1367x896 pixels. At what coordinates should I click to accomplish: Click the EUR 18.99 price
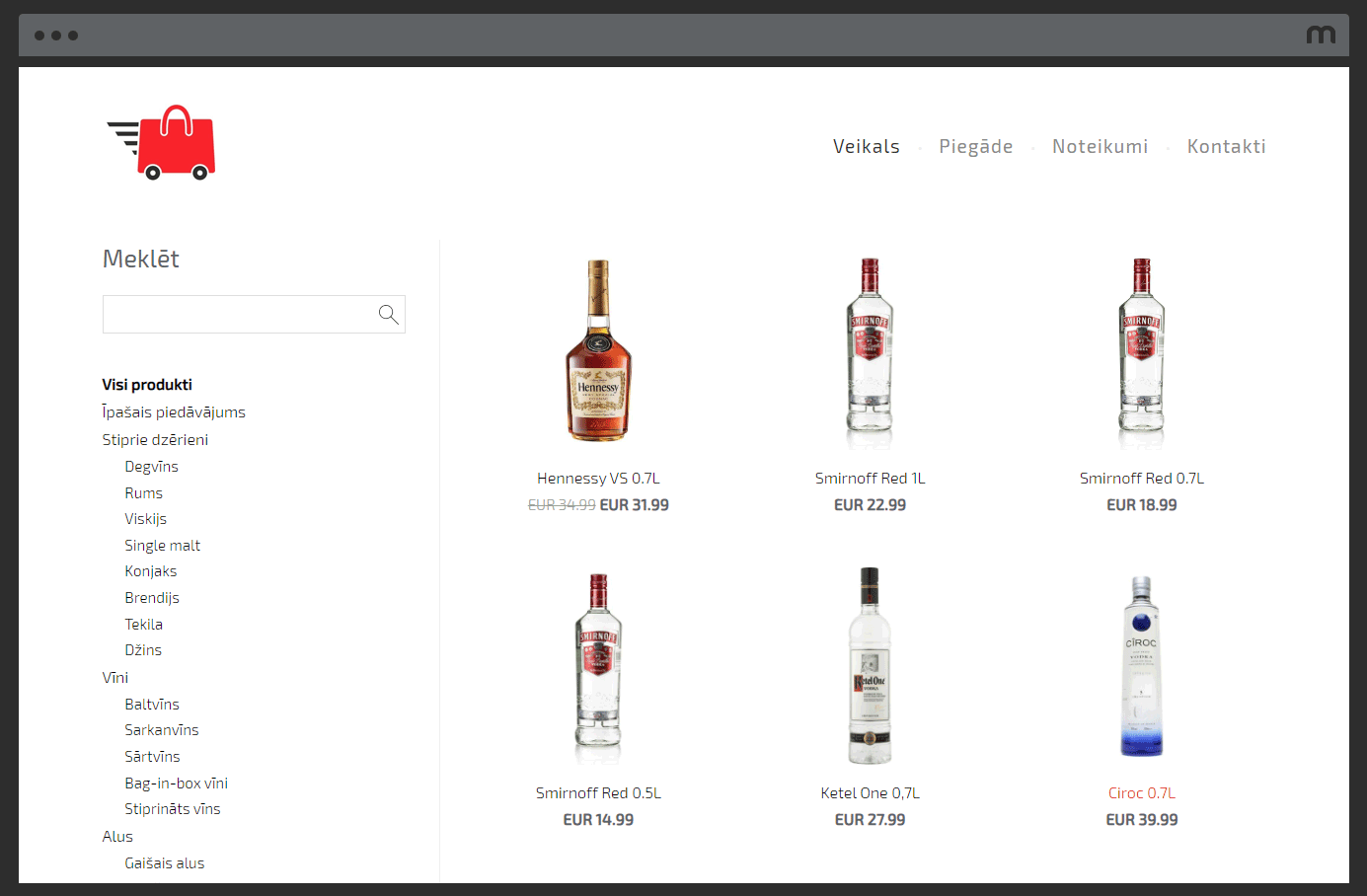(x=1142, y=505)
